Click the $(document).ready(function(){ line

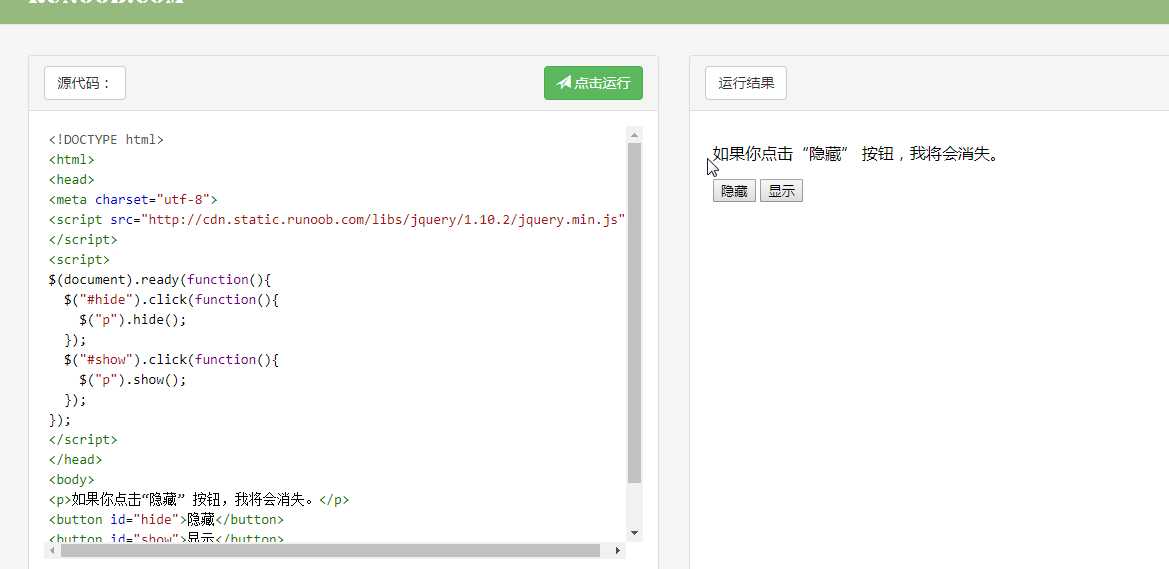160,280
